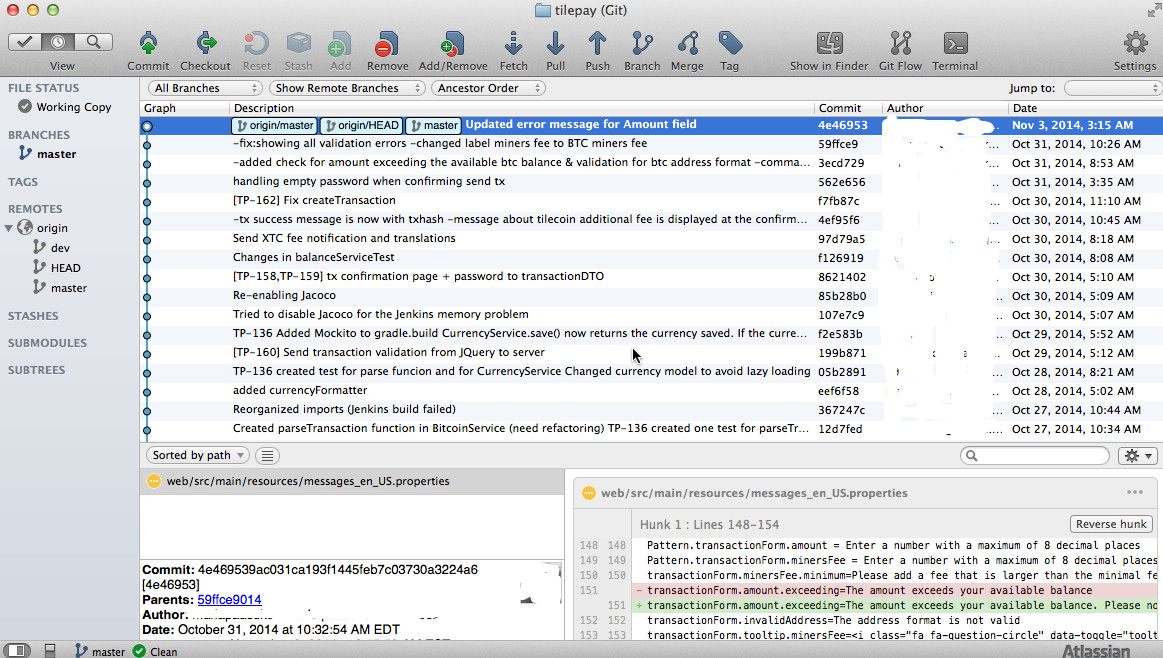The width and height of the screenshot is (1163, 658).
Task: Select the master branch under BRANCHES
Action: 56,154
